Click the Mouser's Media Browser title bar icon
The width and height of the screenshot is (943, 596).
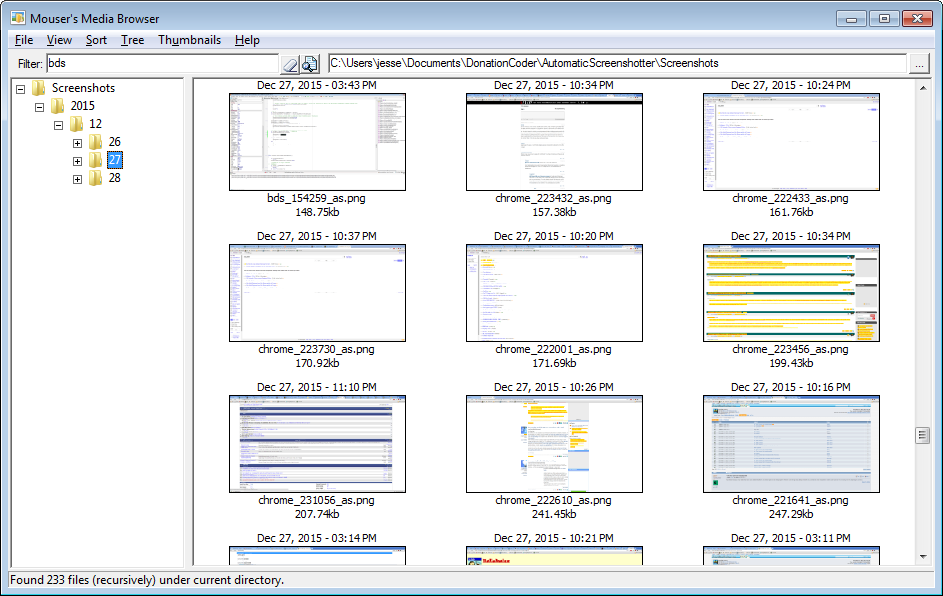pyautogui.click(x=18, y=19)
